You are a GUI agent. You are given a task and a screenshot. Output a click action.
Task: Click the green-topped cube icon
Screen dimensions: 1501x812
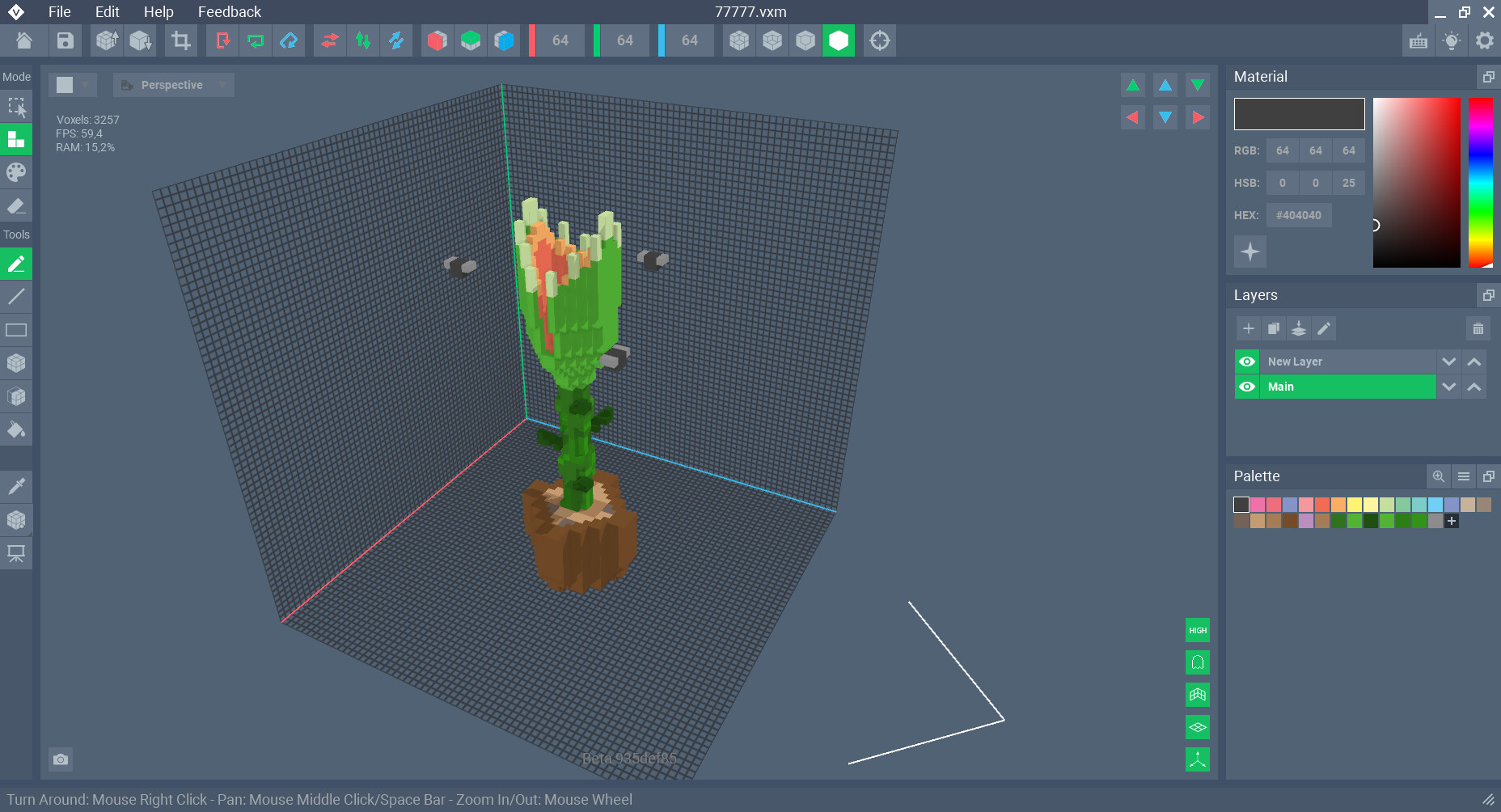(x=471, y=40)
